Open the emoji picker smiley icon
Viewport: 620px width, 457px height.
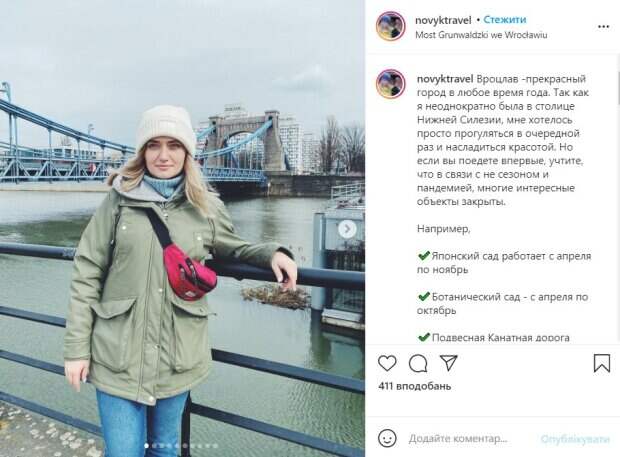pyautogui.click(x=387, y=438)
